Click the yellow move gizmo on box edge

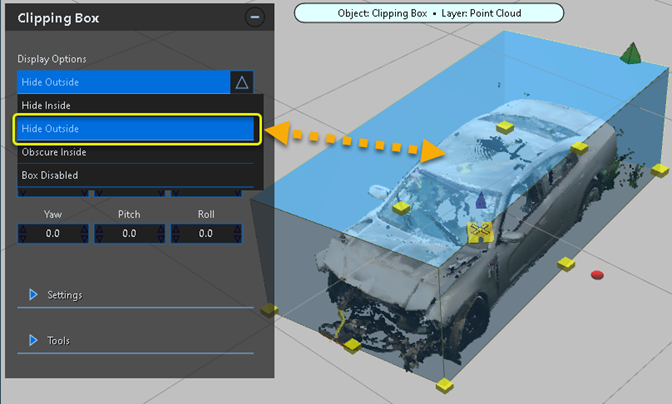tap(480, 232)
